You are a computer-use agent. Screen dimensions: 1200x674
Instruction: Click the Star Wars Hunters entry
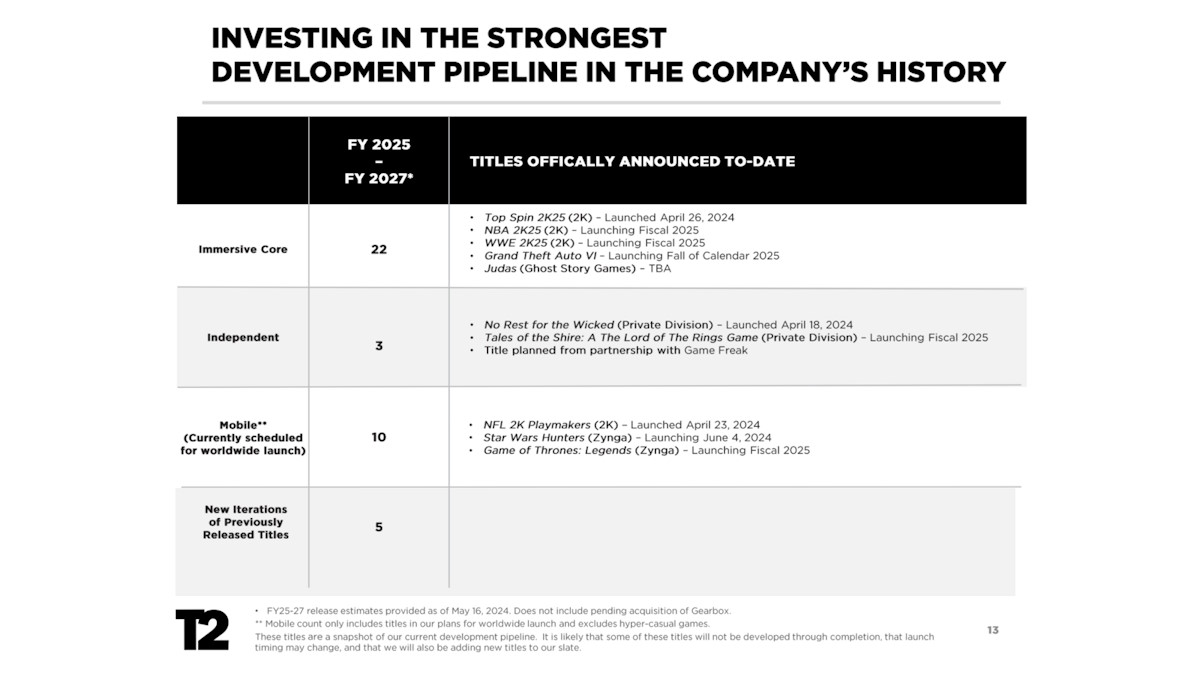(x=627, y=438)
